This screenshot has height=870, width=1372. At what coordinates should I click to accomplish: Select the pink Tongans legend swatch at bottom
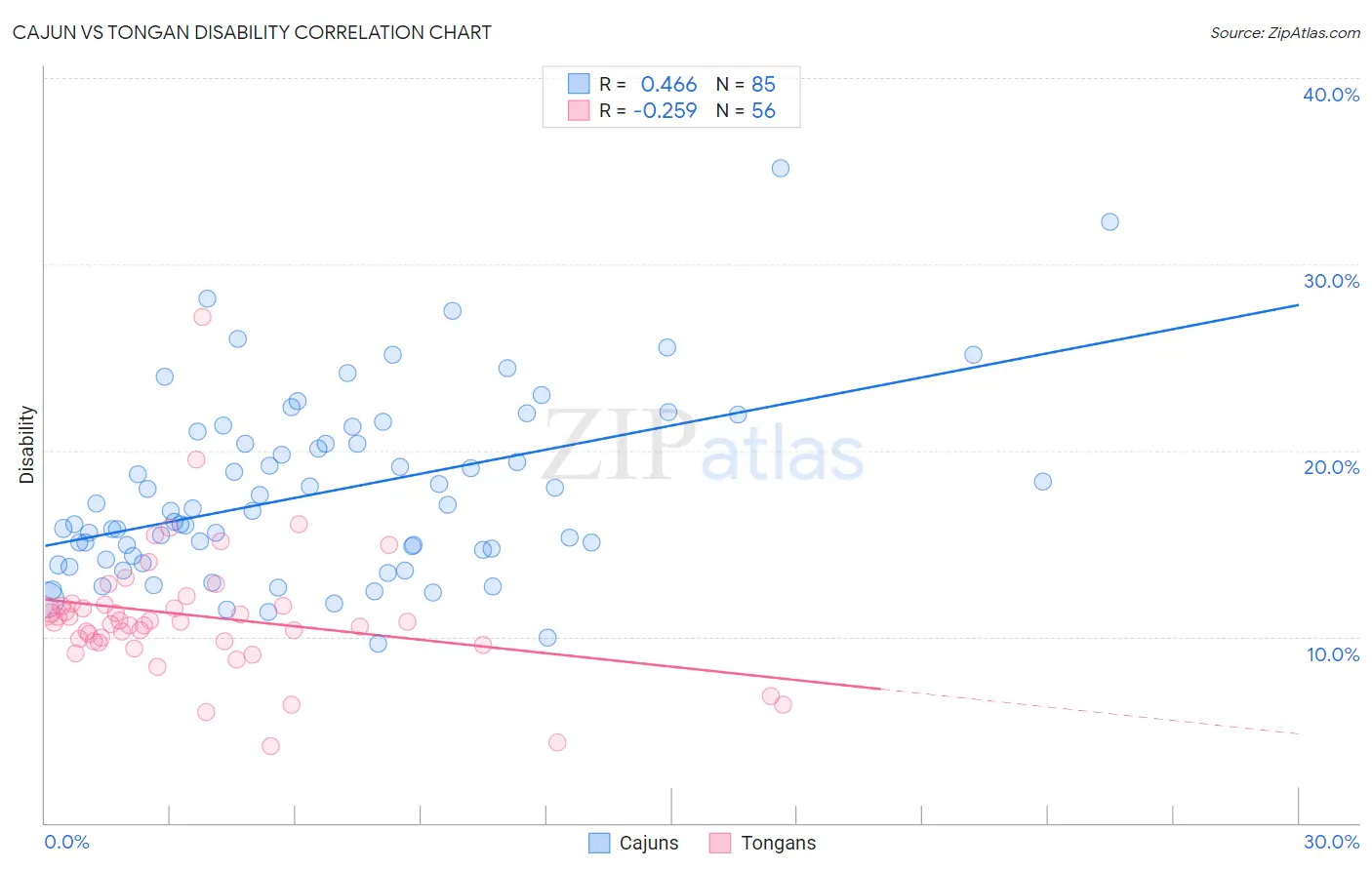pyautogui.click(x=720, y=843)
